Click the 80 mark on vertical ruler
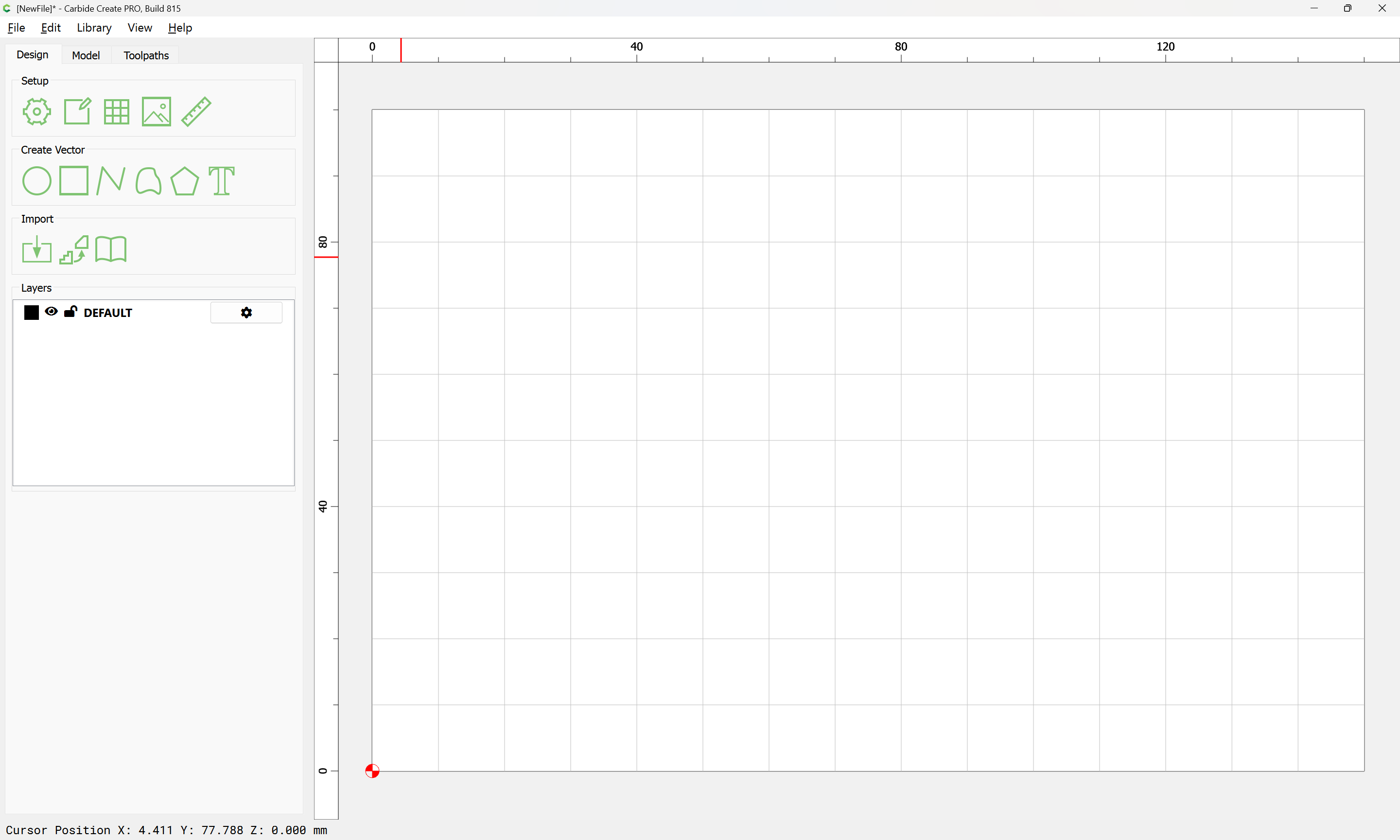This screenshot has height=840, width=1400. coord(323,242)
